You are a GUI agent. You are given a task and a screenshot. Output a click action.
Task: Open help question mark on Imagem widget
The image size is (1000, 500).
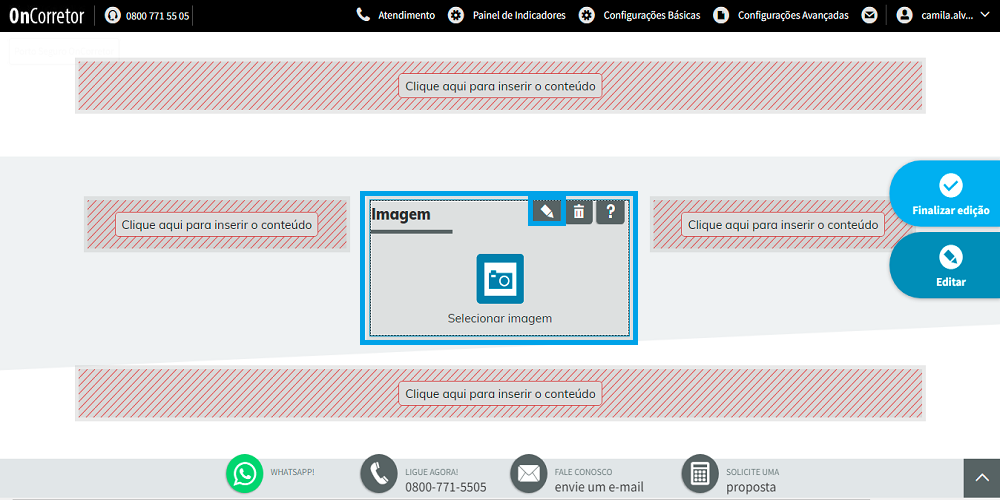click(610, 212)
